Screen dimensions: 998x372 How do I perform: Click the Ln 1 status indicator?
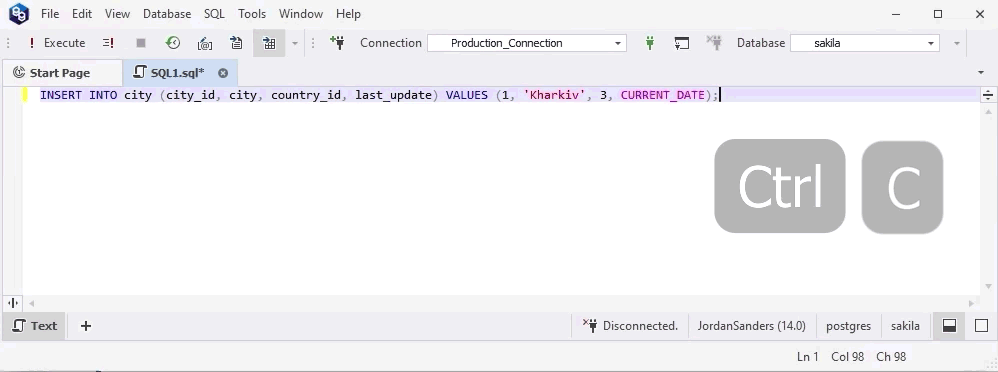808,357
